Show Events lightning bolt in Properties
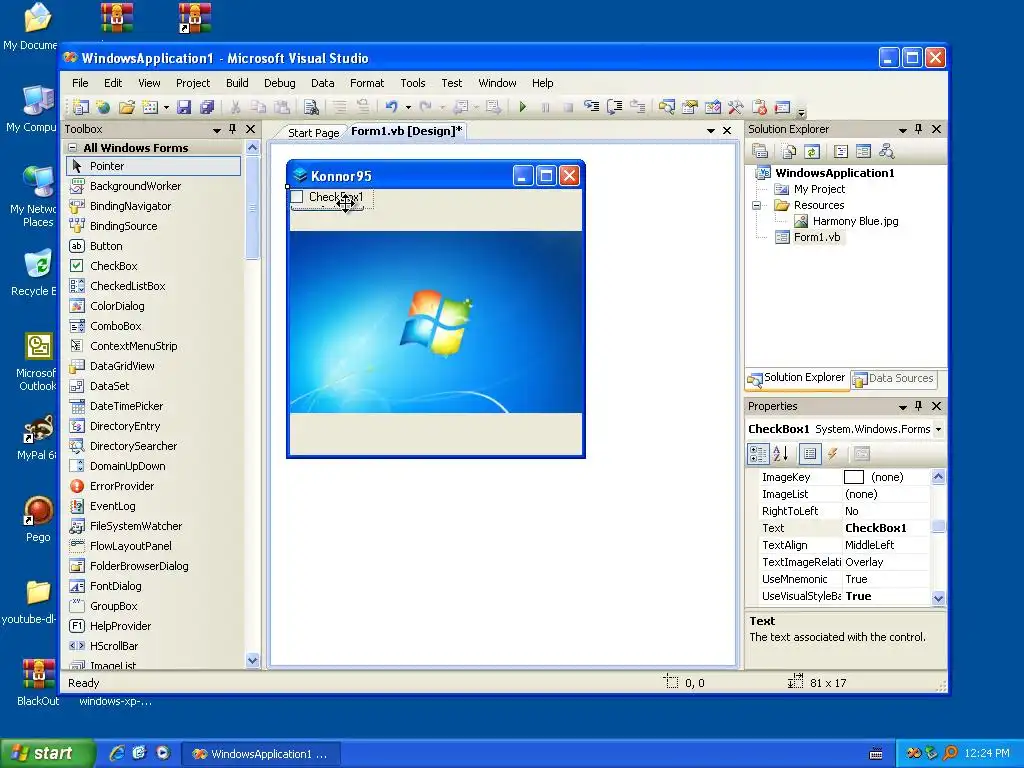Screen dimensions: 1024x768 pyautogui.click(x=833, y=453)
